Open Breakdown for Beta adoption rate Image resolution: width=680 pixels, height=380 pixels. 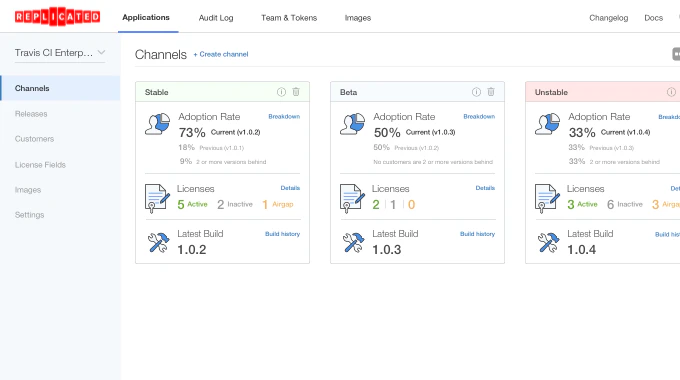click(479, 116)
